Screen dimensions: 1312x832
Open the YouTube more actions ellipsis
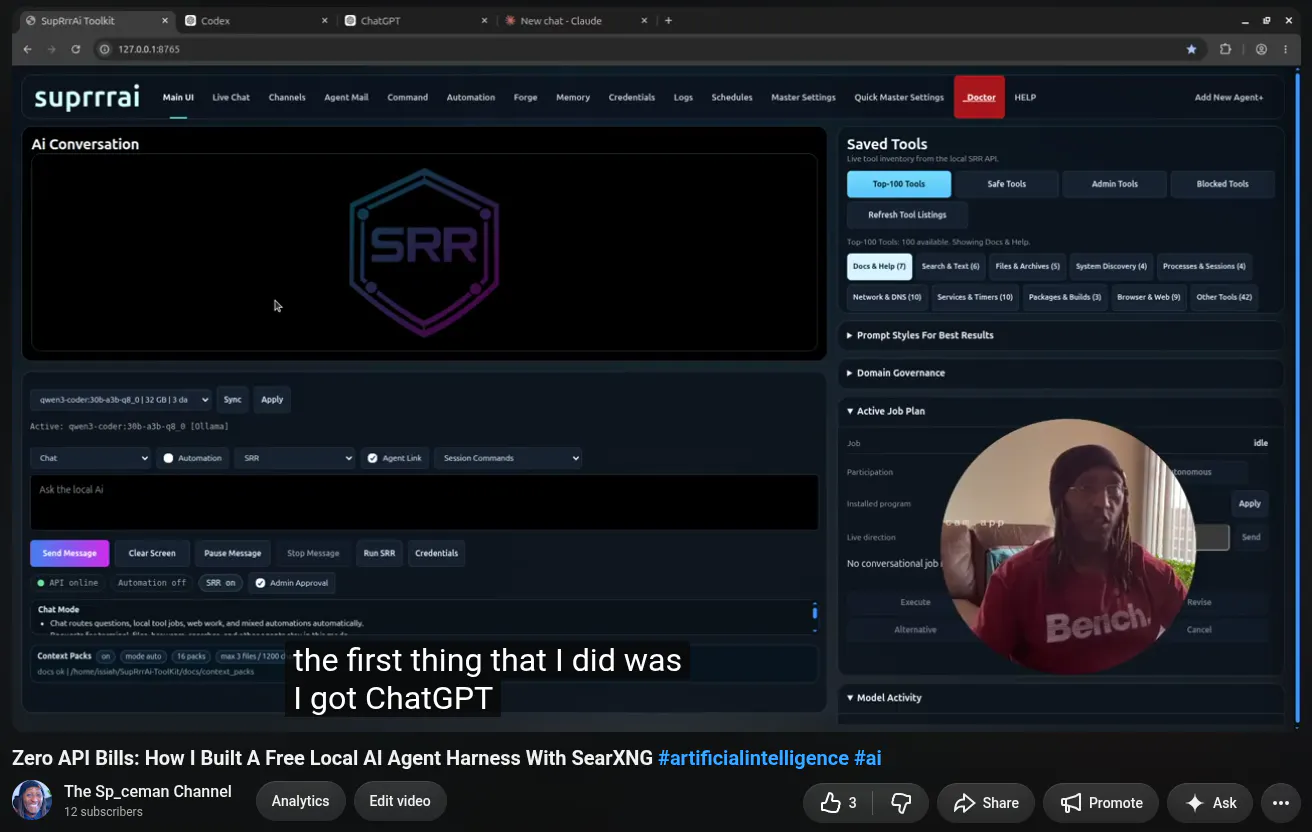[1281, 803]
